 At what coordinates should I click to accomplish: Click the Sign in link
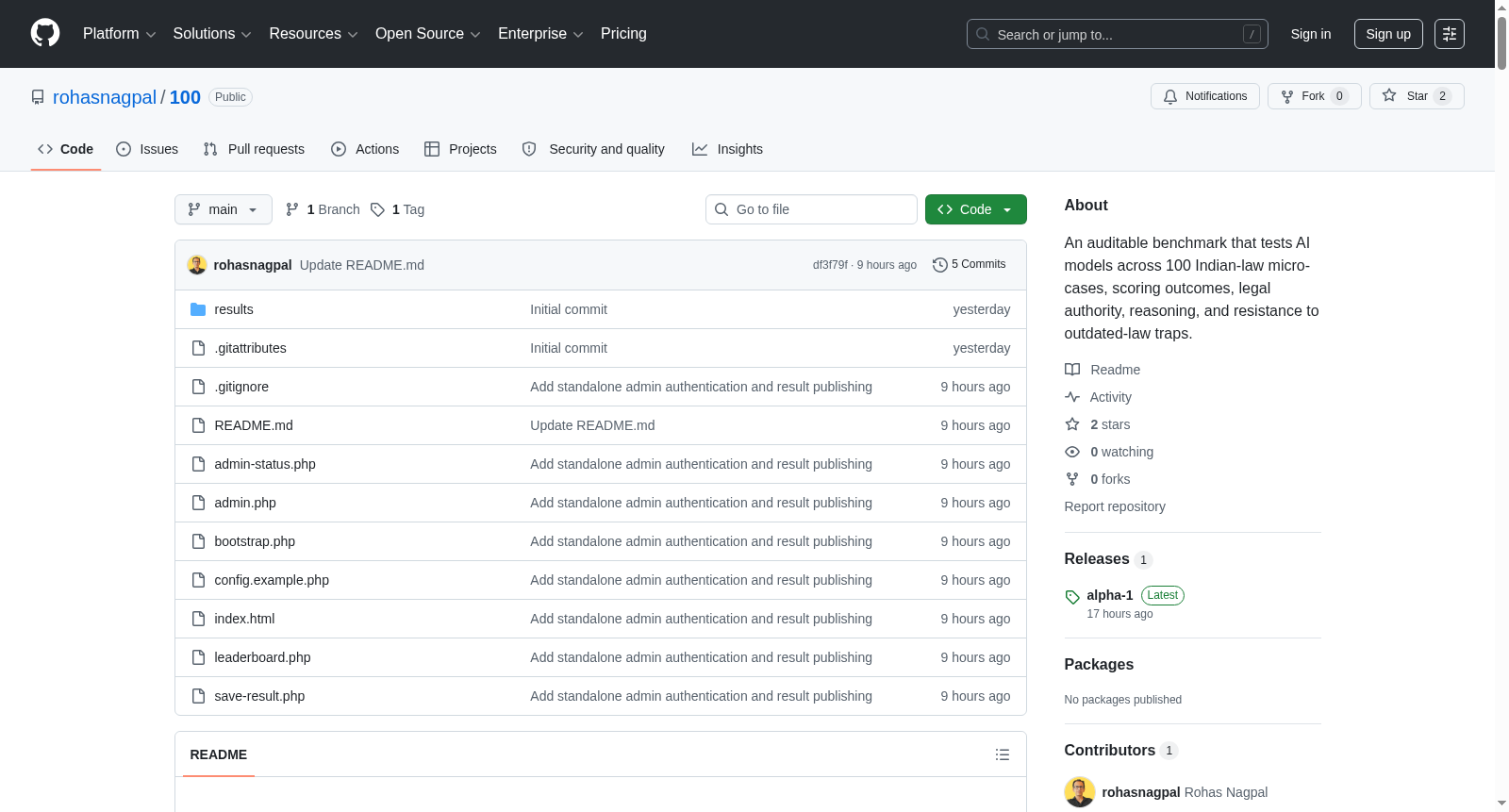tap(1311, 34)
